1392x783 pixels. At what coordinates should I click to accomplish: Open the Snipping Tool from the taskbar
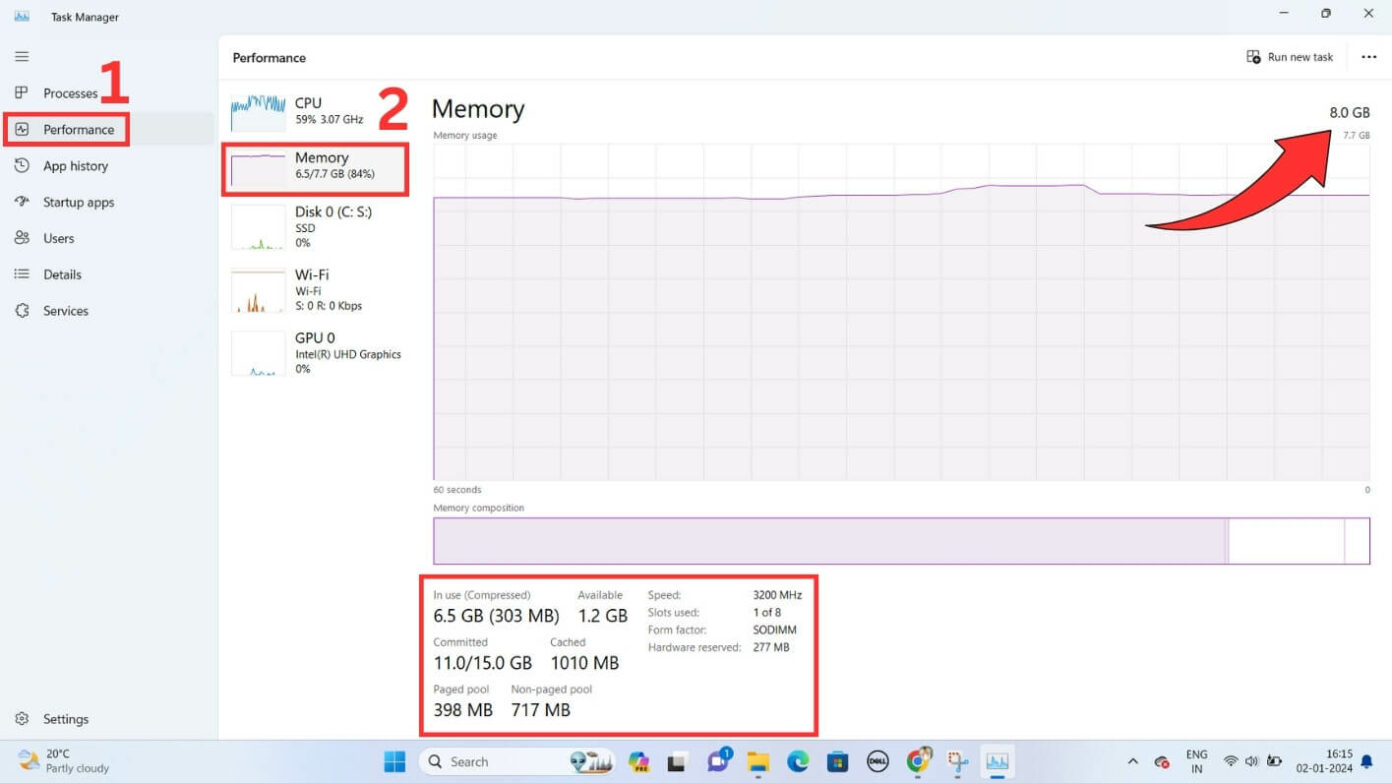pos(957,761)
